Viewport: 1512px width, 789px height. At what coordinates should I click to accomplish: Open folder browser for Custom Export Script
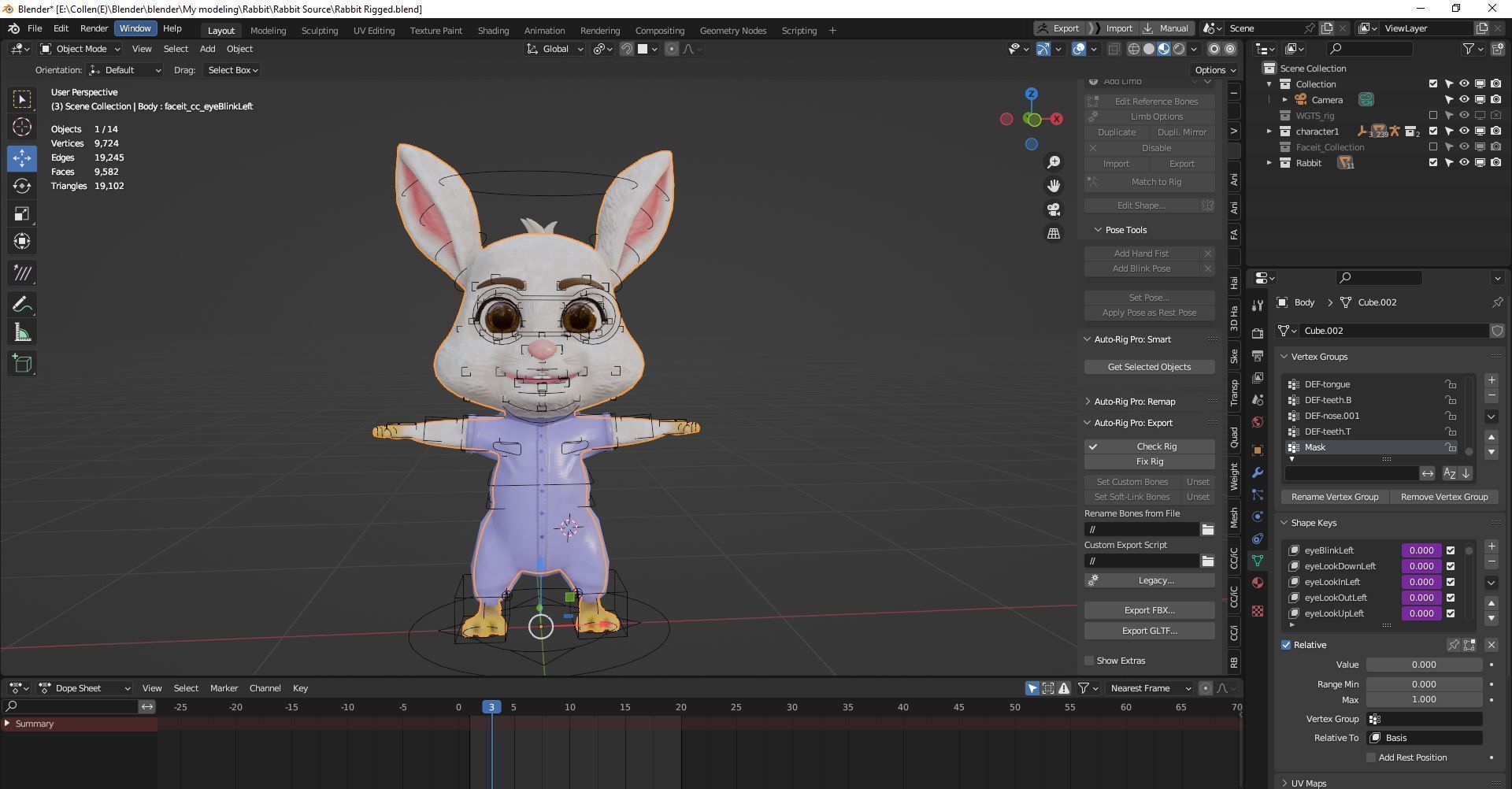(1207, 561)
